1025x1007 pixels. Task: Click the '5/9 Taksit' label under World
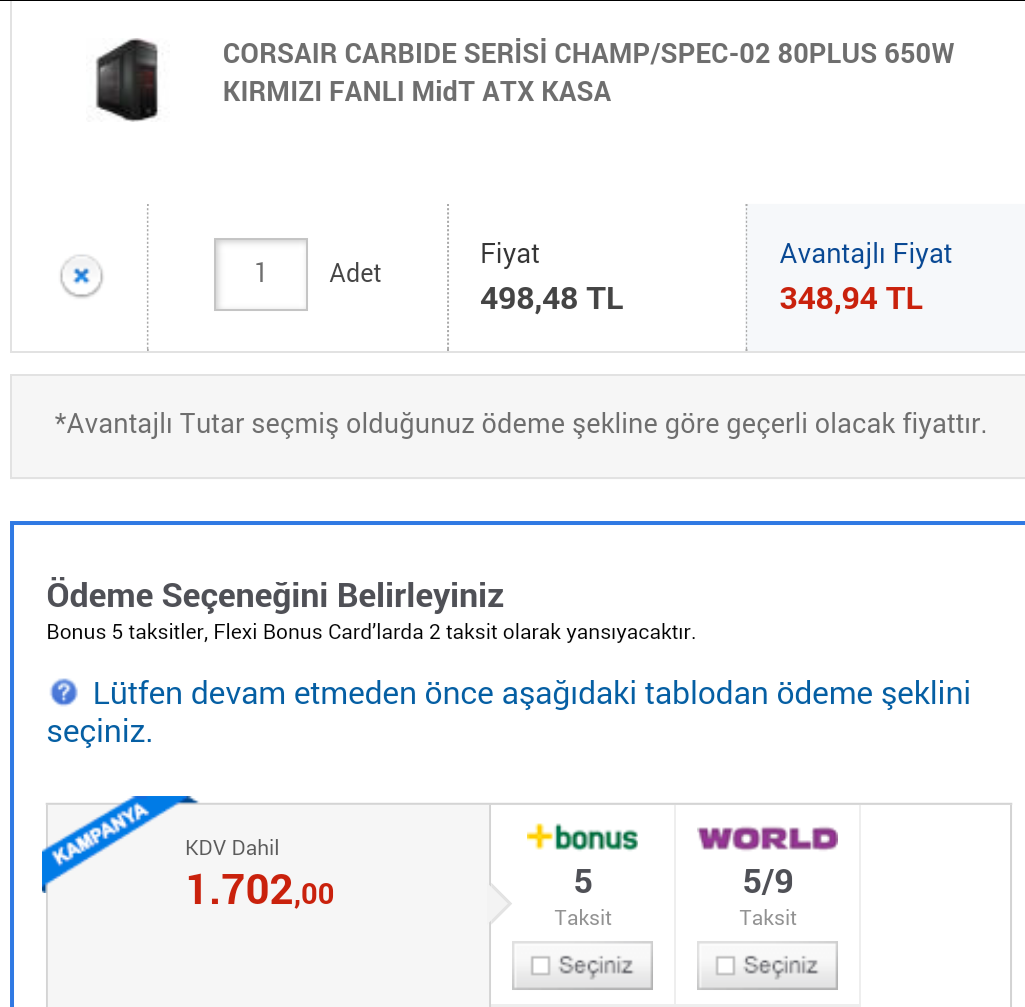(768, 897)
